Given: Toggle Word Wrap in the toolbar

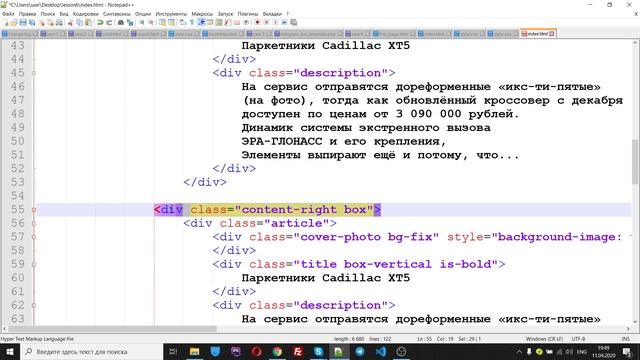Looking at the screenshot, I should 182,22.
